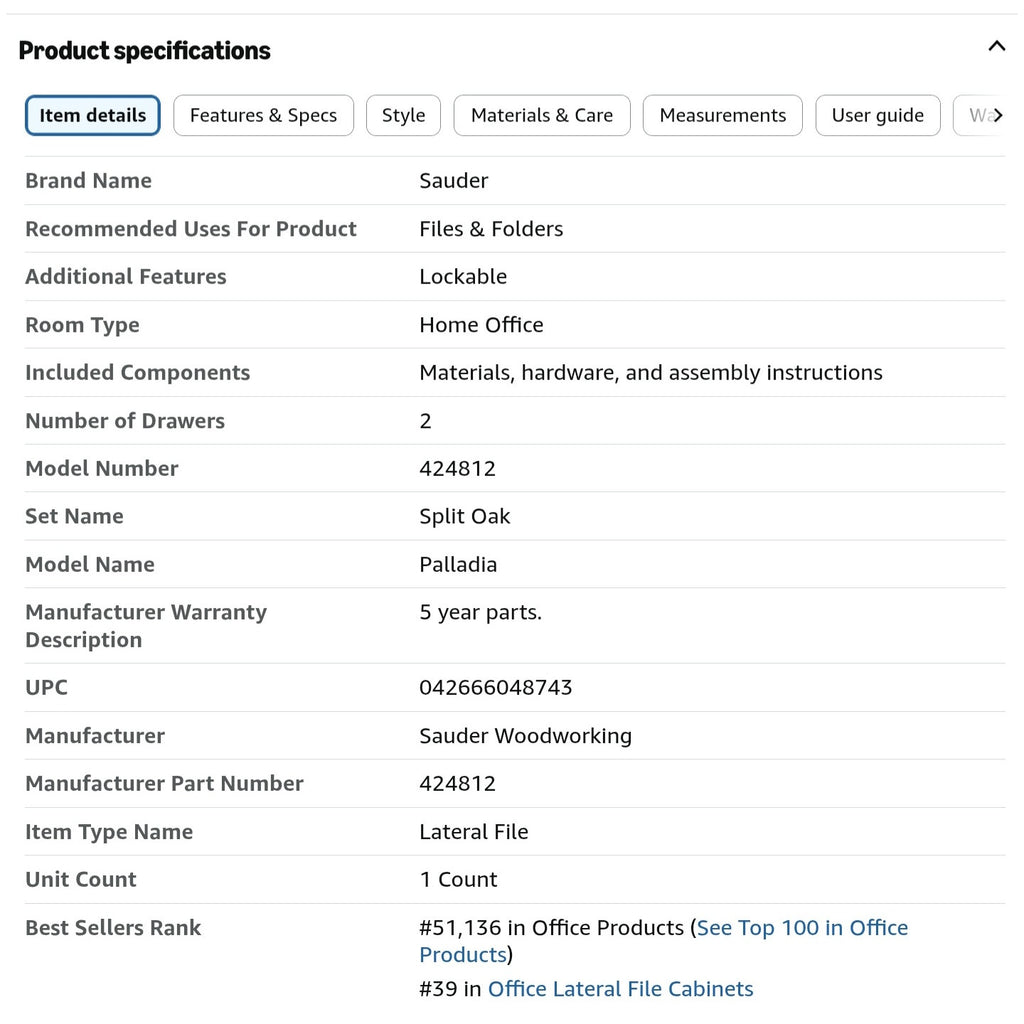Click the Manufacturer value Sauder Woodworking
The image size is (1024, 1024).
point(525,735)
